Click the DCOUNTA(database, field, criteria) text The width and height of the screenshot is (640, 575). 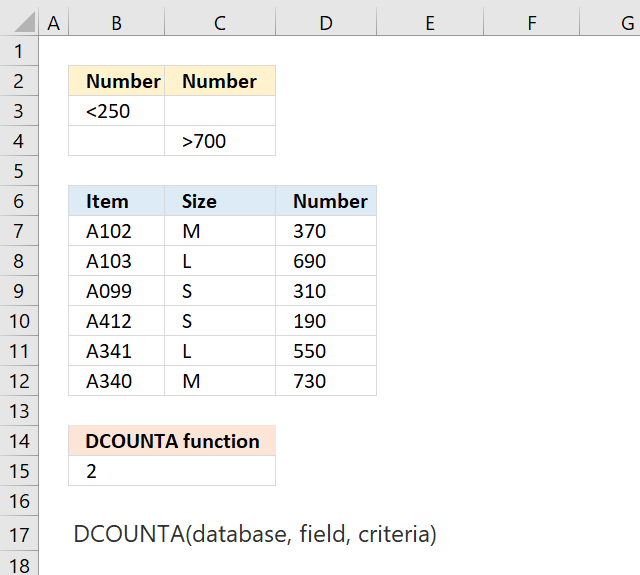(255, 534)
